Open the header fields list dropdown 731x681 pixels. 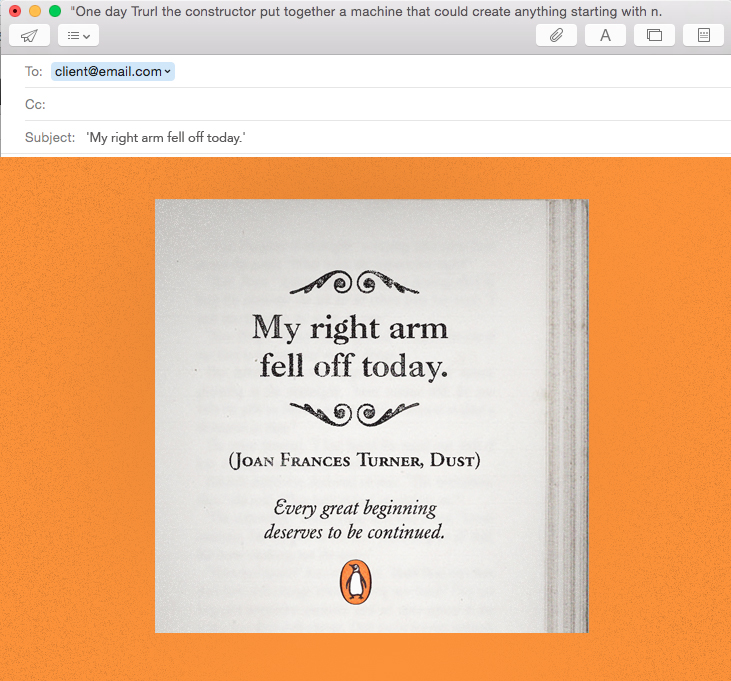78,35
